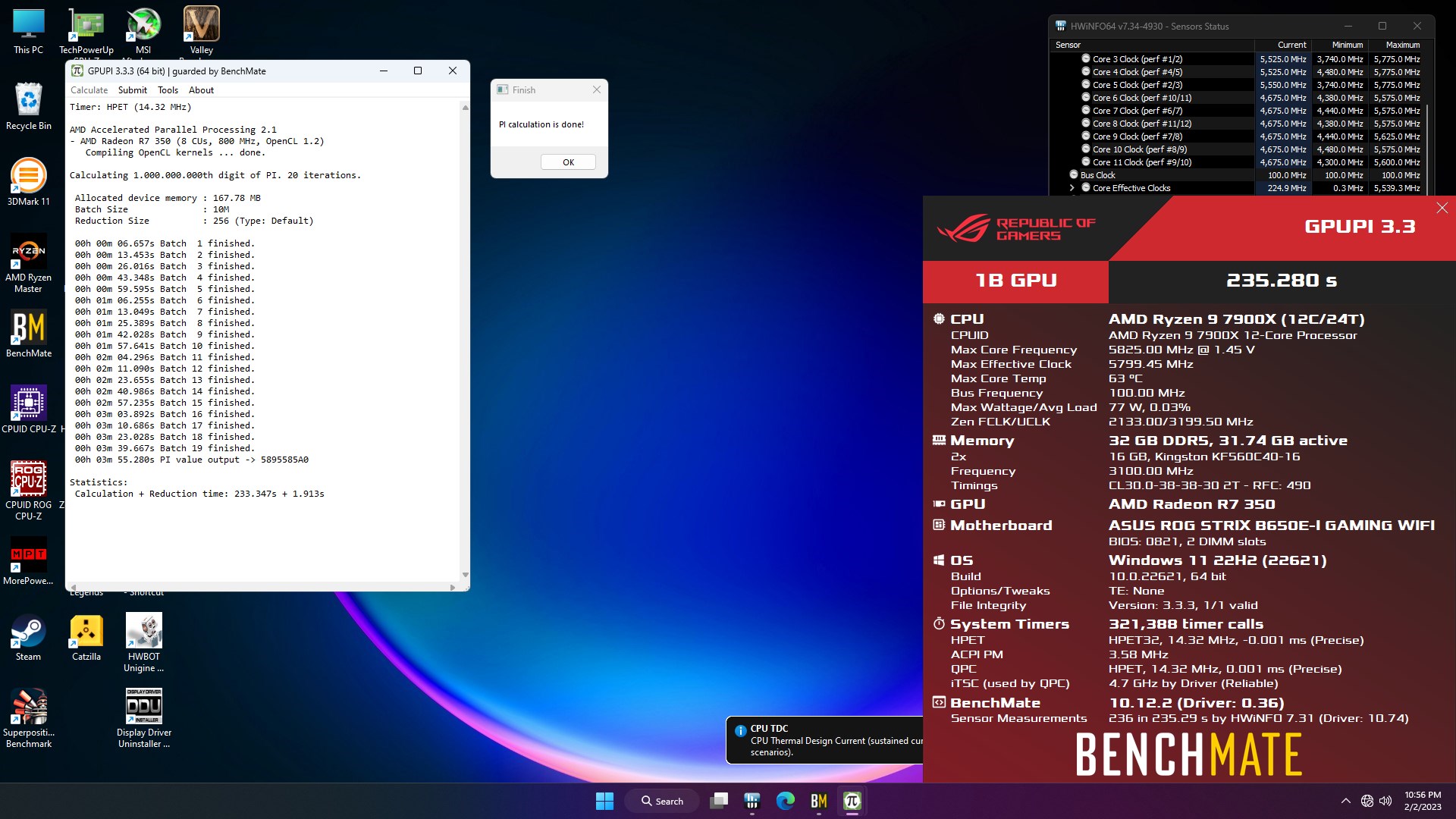Close the Finish dialog
Viewport: 1456px width, 819px height.
[596, 89]
